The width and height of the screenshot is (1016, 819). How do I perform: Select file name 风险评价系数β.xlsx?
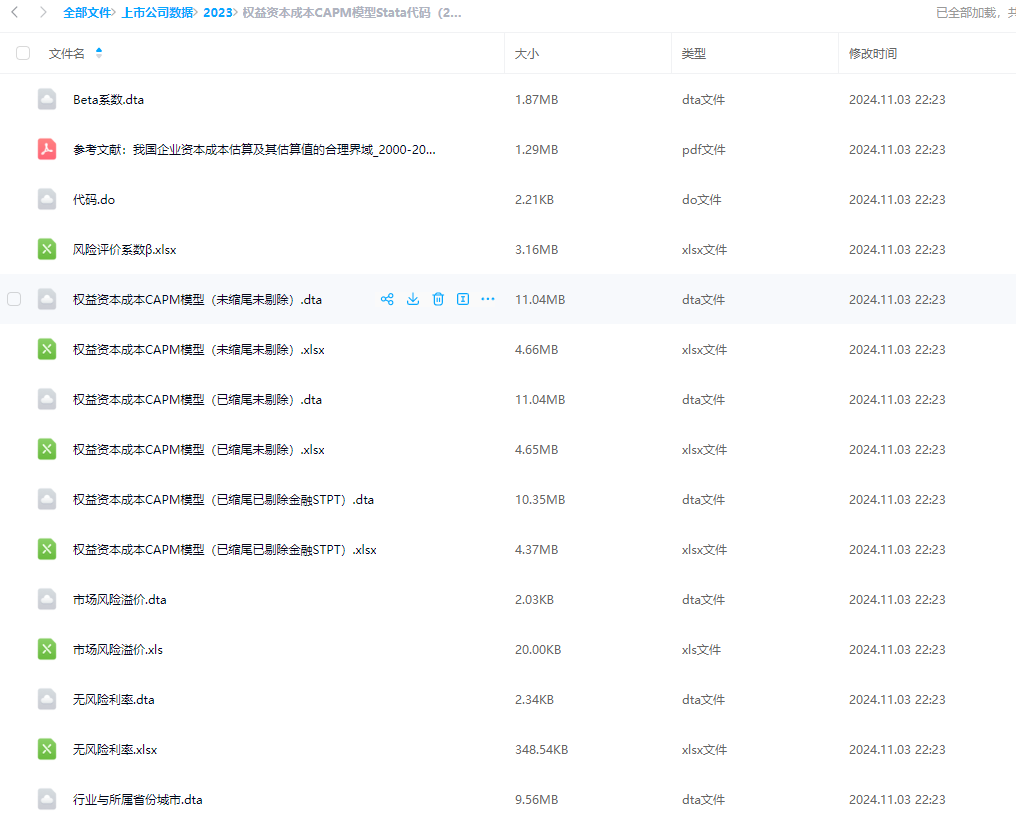coord(124,249)
